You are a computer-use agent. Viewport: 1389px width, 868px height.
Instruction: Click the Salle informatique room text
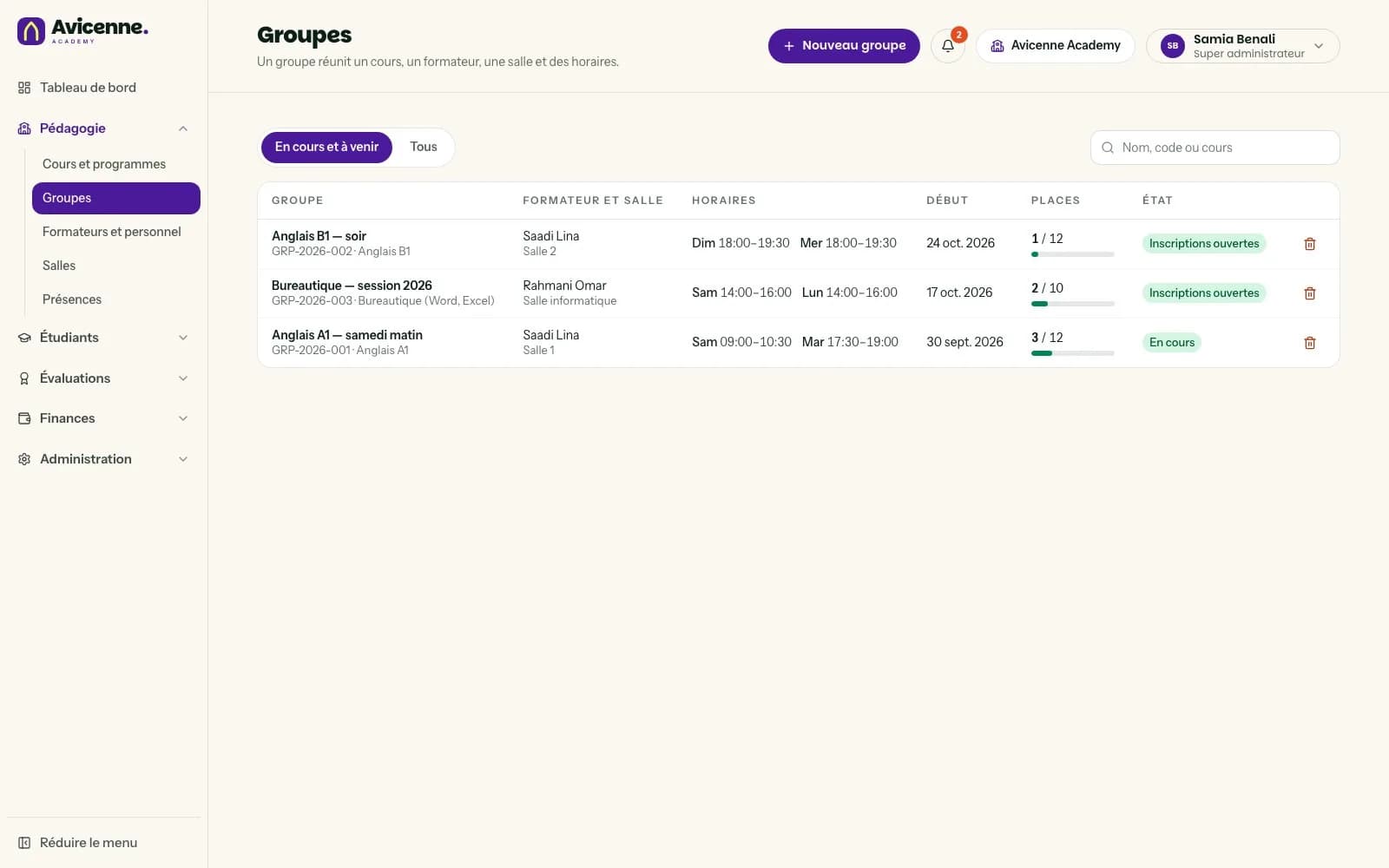569,301
